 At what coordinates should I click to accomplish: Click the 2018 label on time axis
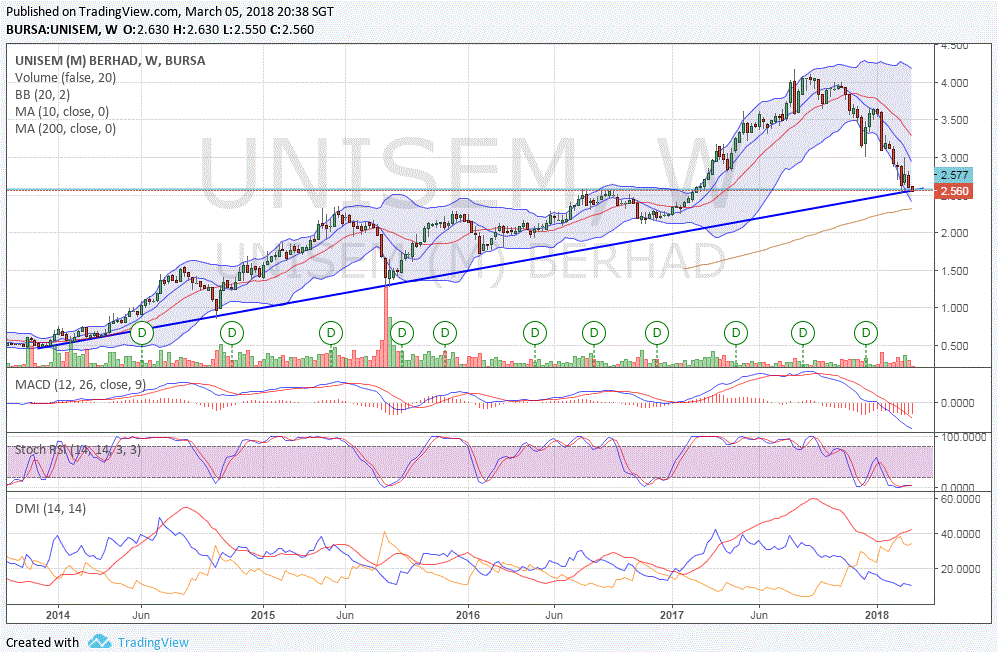coord(877,615)
